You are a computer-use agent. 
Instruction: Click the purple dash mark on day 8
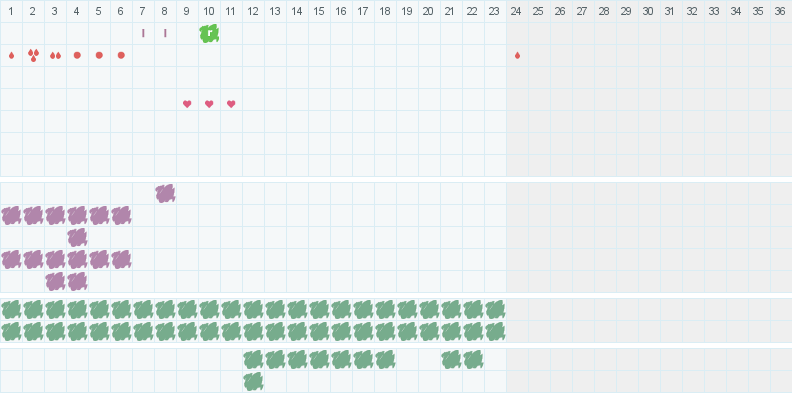pos(165,33)
